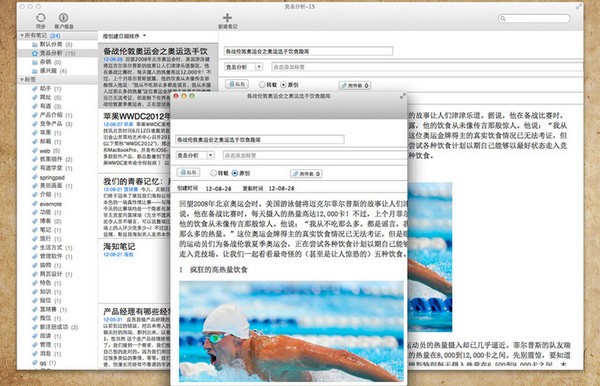Select the 有道学堂 tag
The image size is (600, 386).
pyautogui.click(x=52, y=168)
